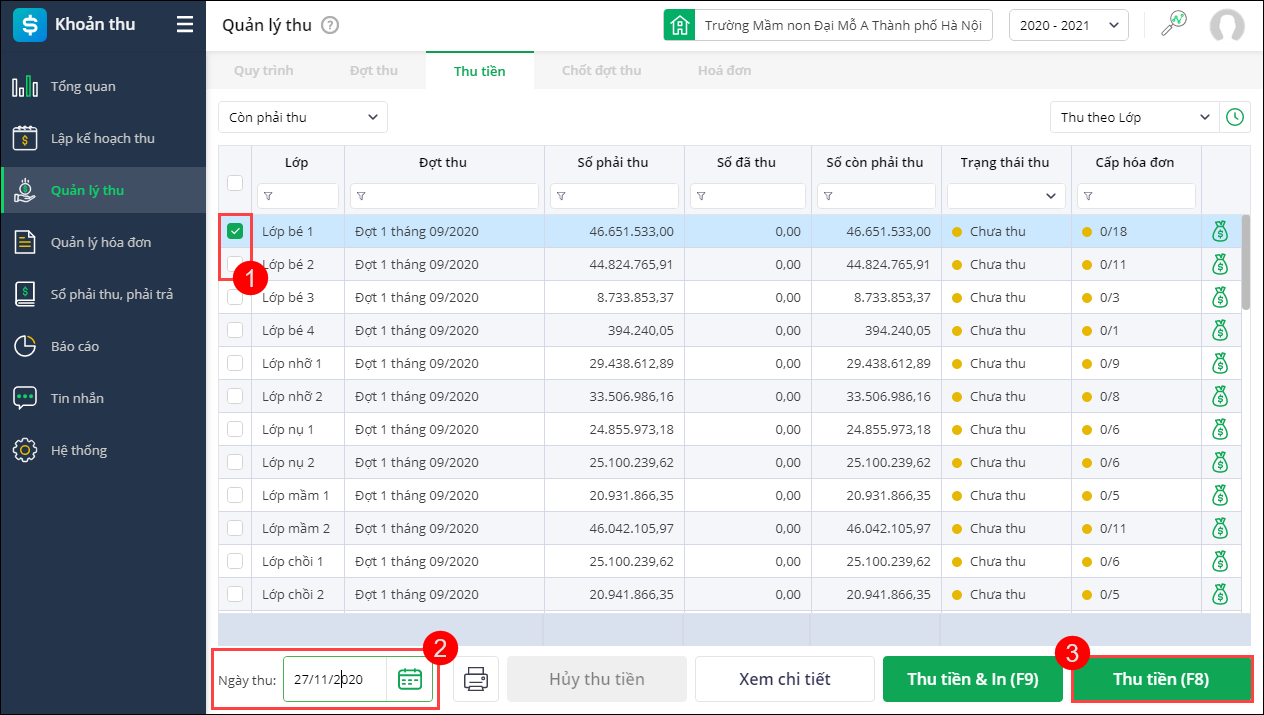Click the user avatar icon
Viewport: 1264px width, 715px height.
1227,26
